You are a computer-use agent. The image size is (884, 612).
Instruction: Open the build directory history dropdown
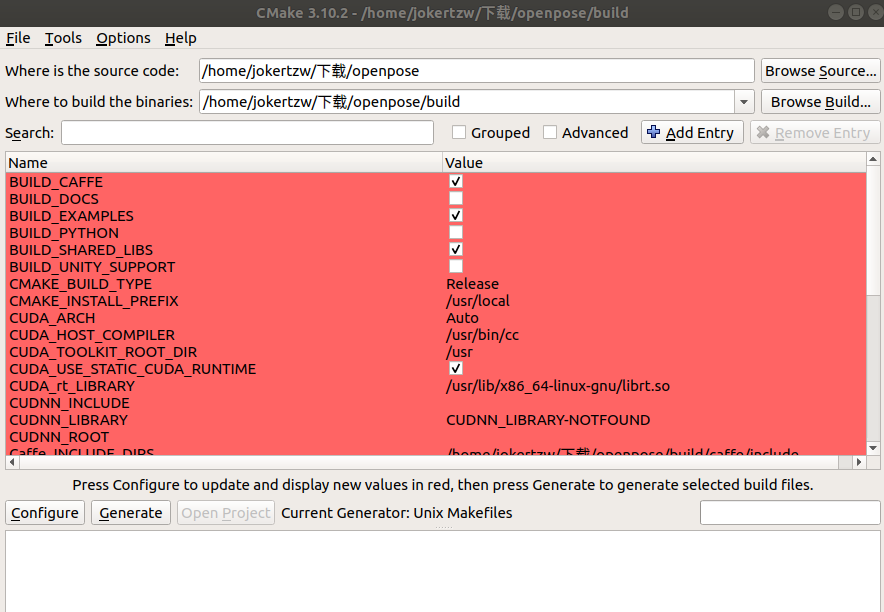coord(742,101)
